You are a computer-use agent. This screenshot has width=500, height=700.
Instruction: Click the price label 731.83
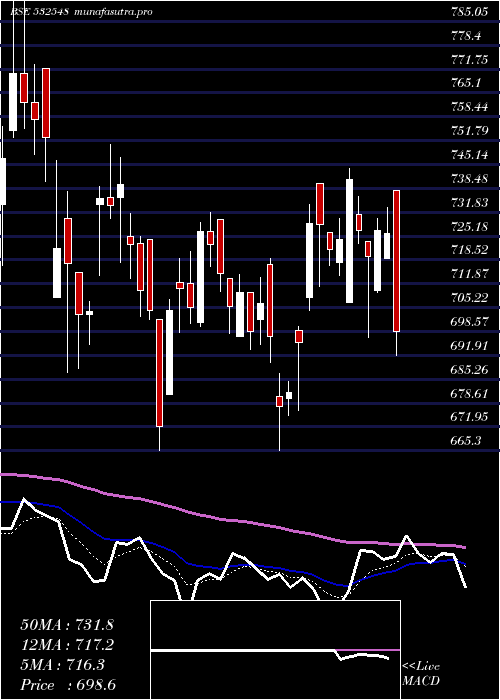(x=468, y=203)
